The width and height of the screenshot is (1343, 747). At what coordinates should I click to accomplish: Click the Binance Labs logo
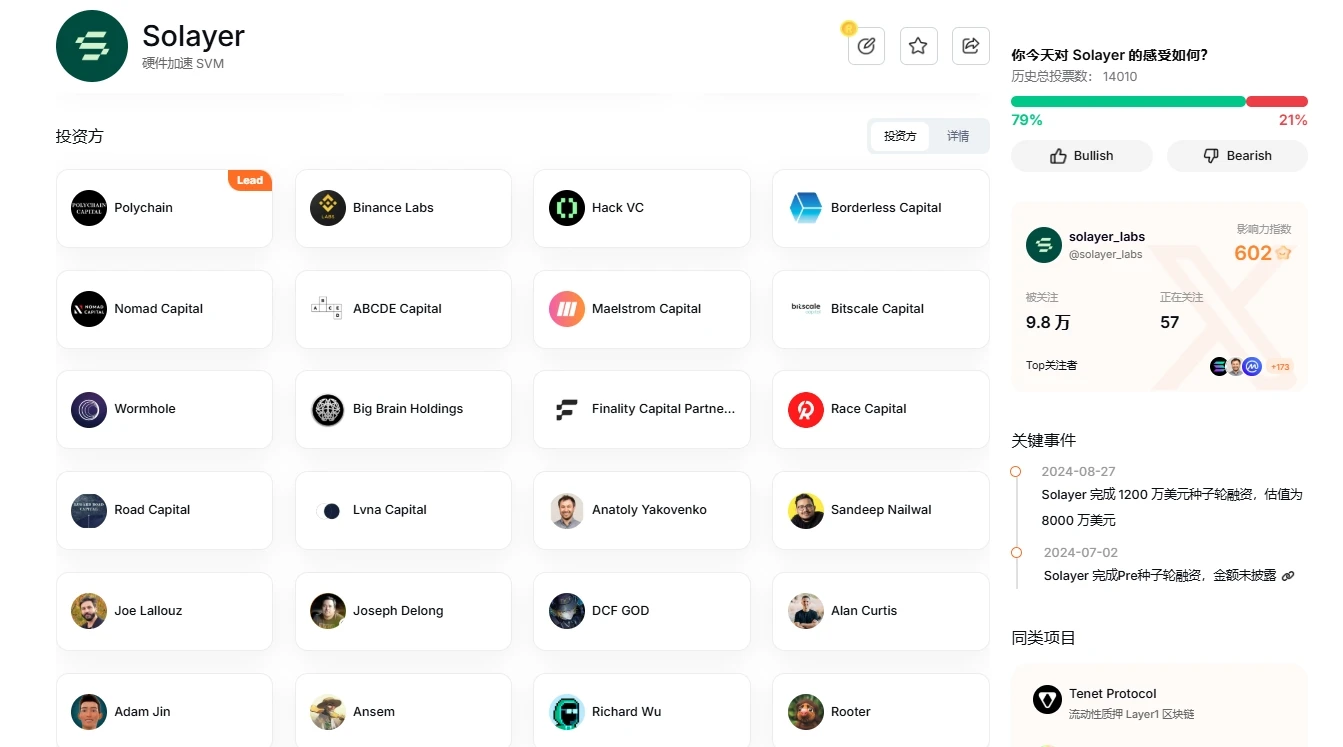tap(328, 208)
